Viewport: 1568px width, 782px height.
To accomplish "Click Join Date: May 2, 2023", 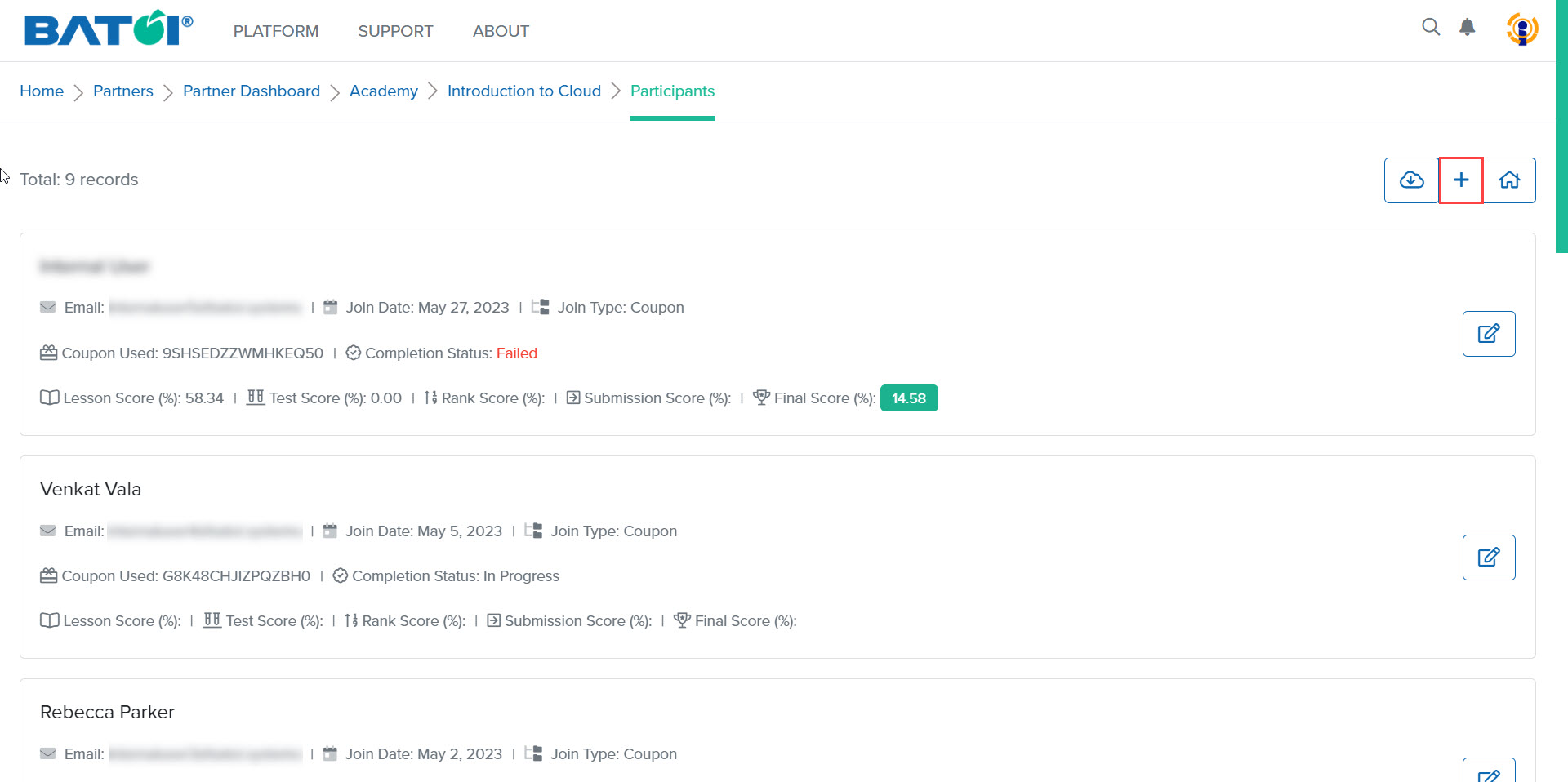I will tap(424, 753).
